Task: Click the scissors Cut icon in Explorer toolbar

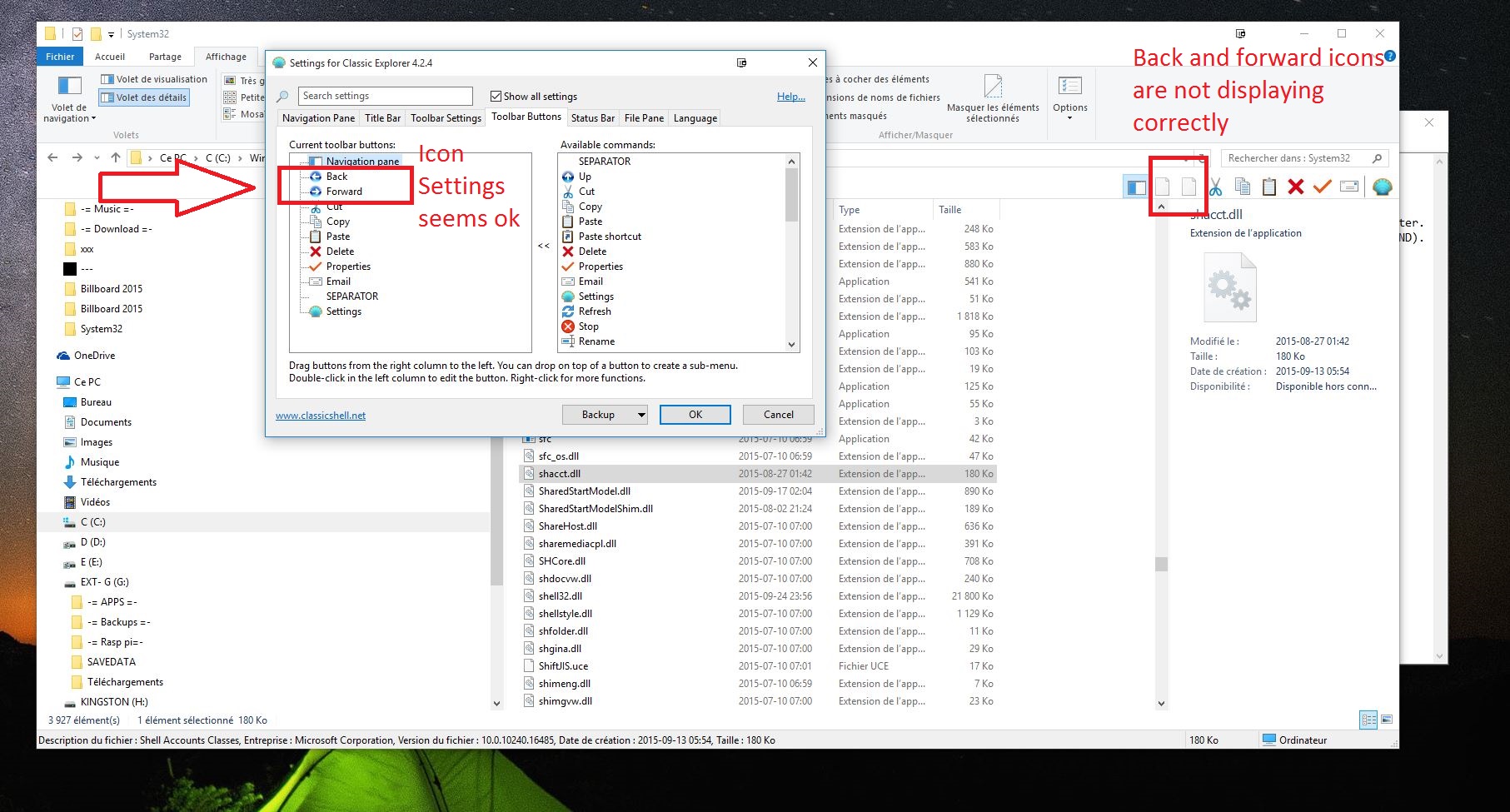Action: tap(1215, 187)
